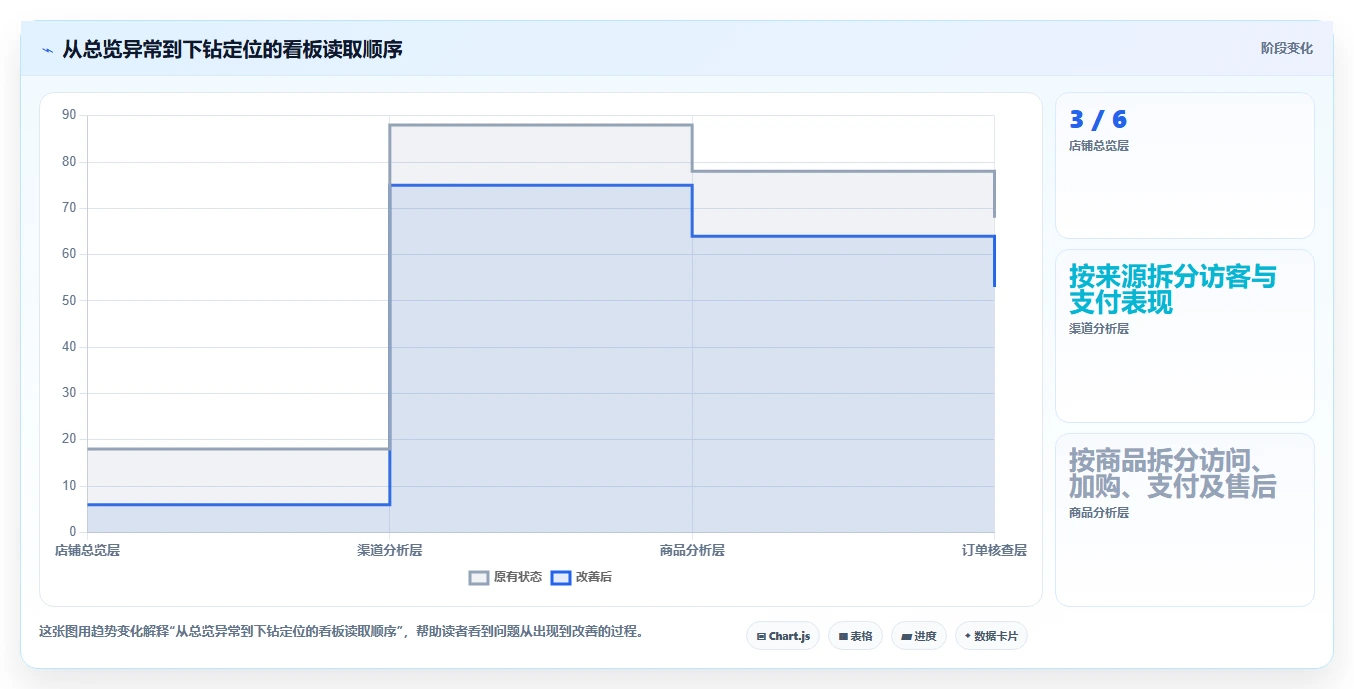
Task: Open the 按来源拆分访客与支付表现 card
Action: tap(1185, 336)
